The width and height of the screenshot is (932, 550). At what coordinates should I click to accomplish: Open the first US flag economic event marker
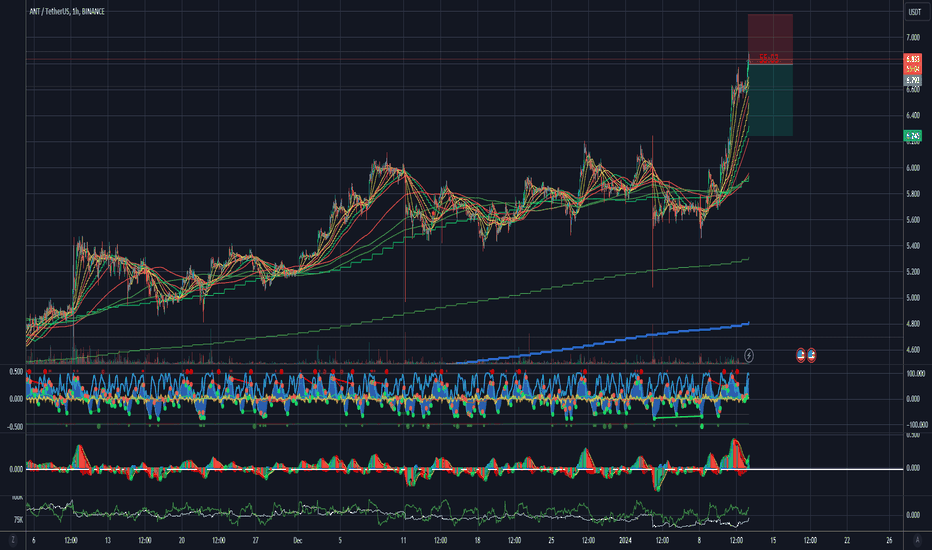pos(801,356)
